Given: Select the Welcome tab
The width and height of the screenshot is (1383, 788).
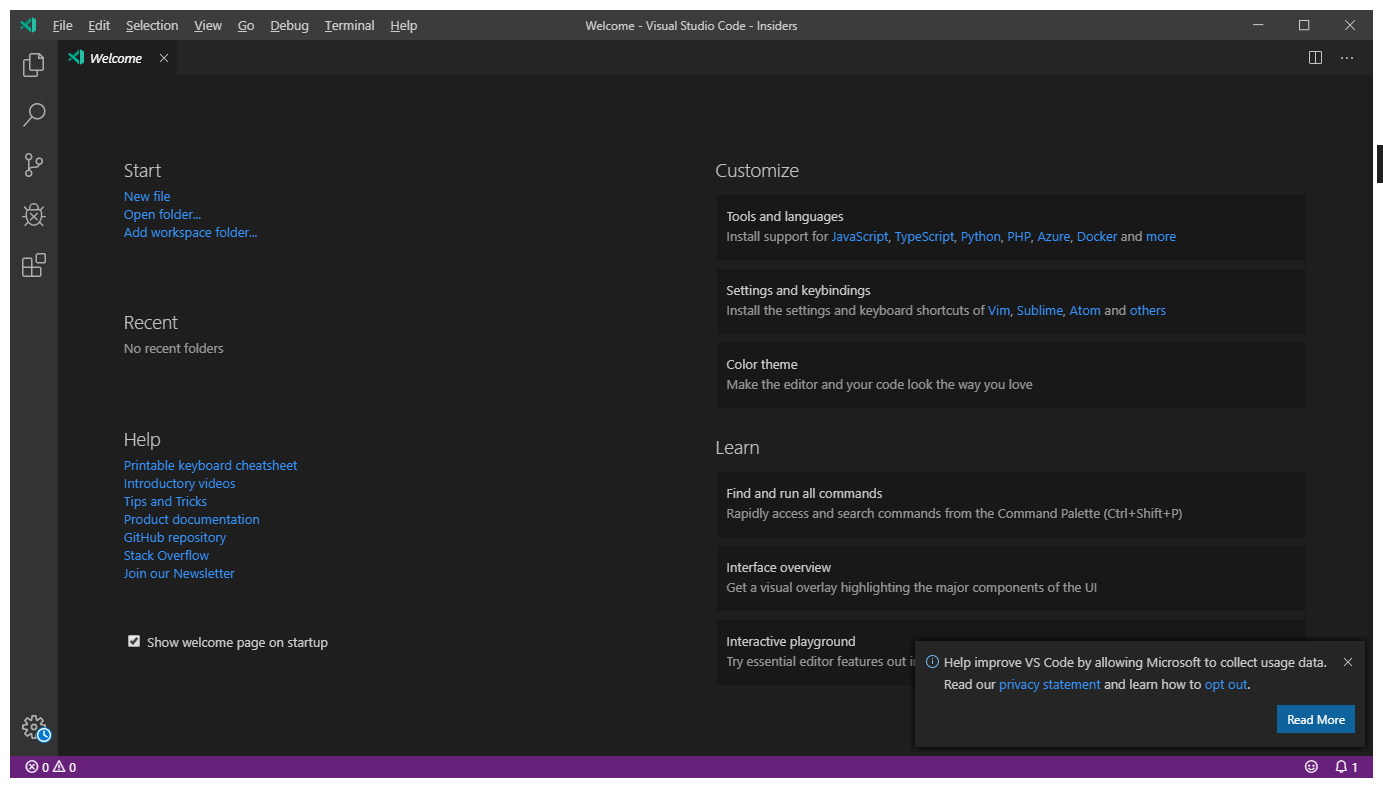Looking at the screenshot, I should click(x=118, y=58).
